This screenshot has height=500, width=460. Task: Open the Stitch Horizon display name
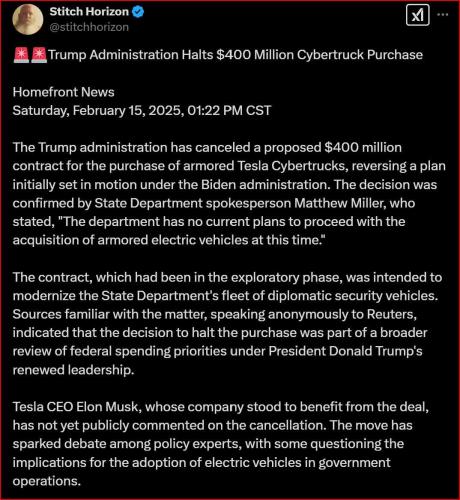pyautogui.click(x=89, y=12)
